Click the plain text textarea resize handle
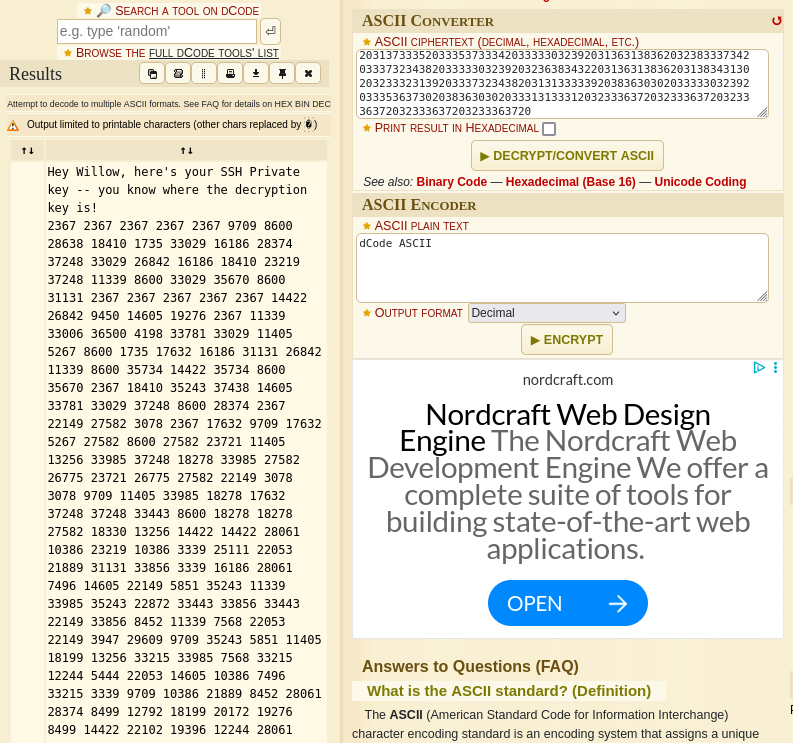 pos(762,297)
